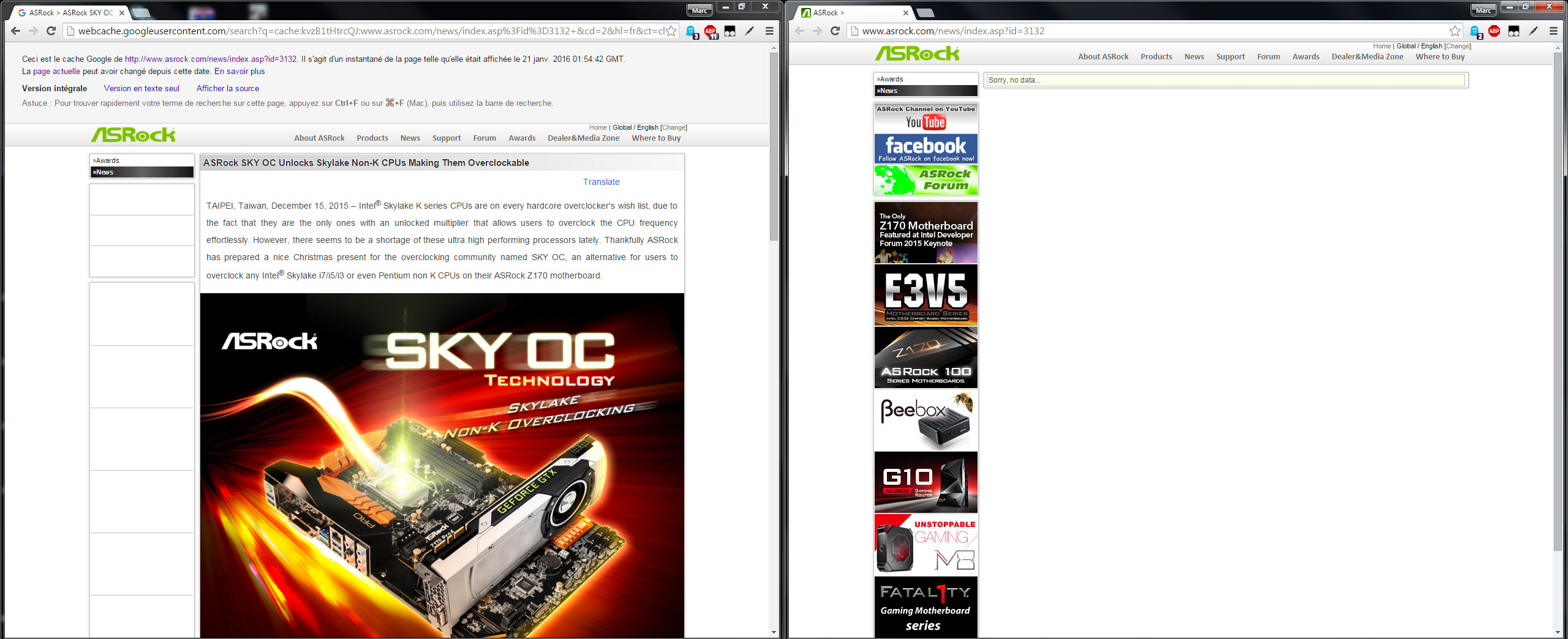1568x639 pixels.
Task: Click the Translate link in the article
Action: tap(601, 182)
